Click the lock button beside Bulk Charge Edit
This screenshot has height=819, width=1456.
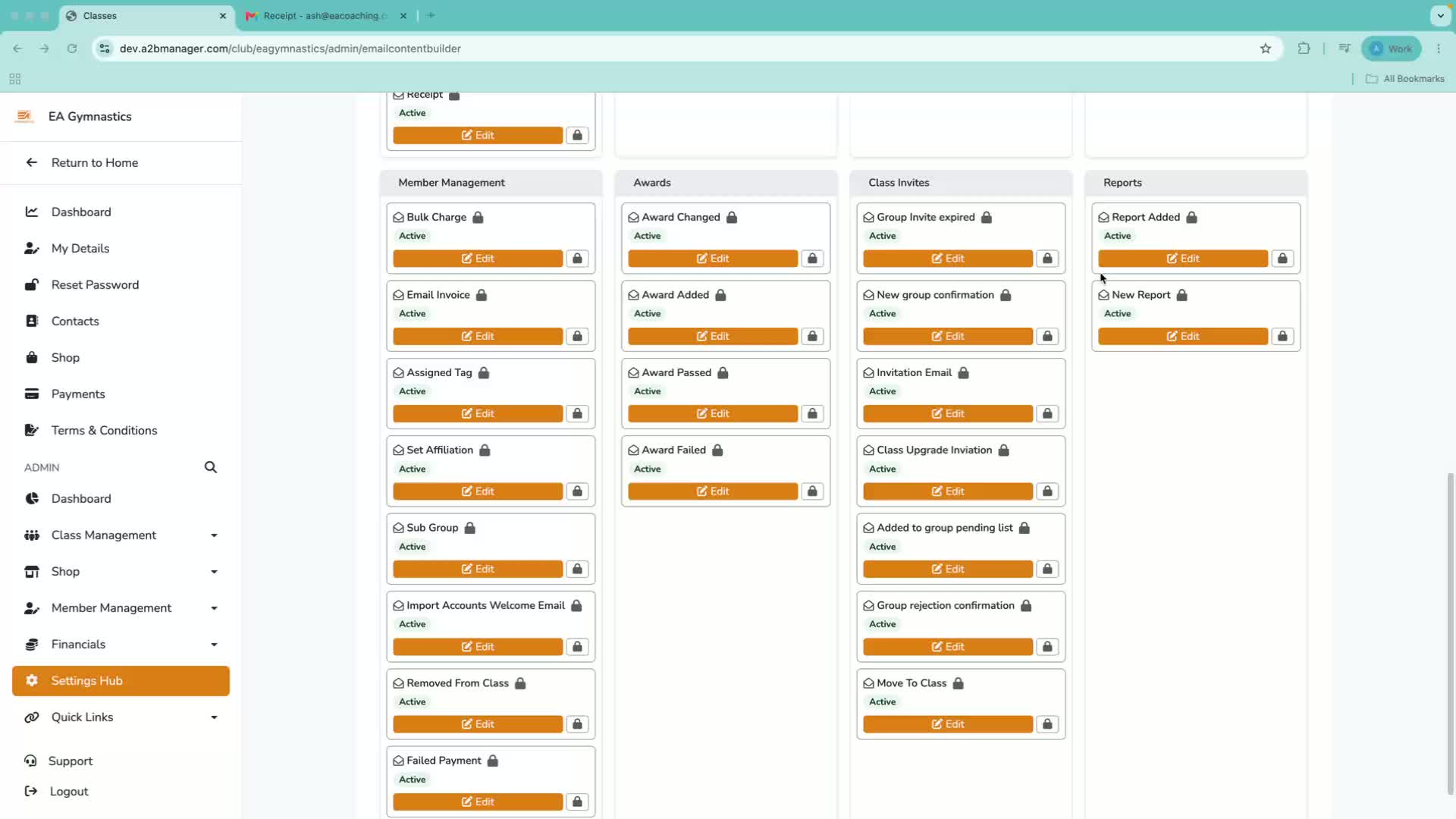(577, 259)
